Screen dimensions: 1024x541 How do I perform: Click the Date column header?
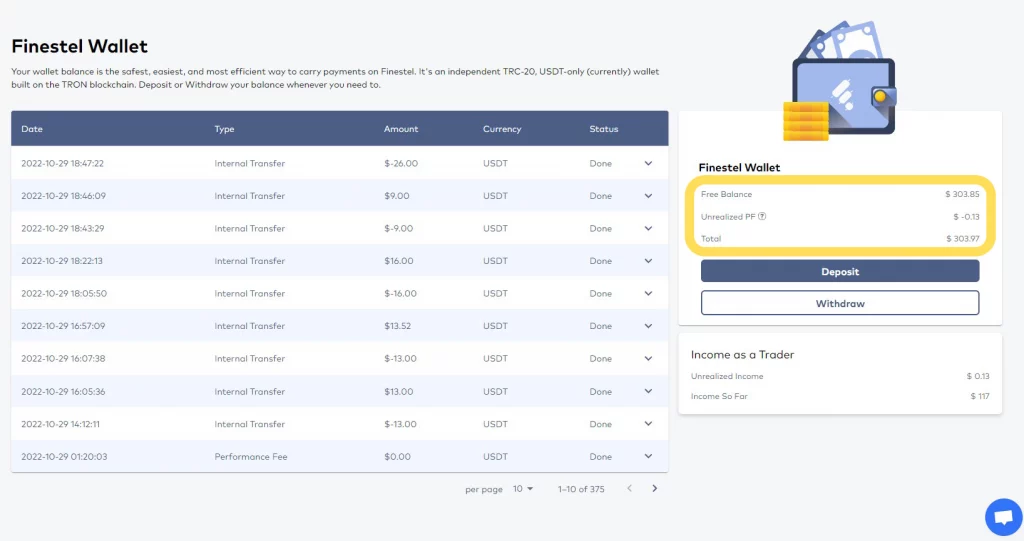coord(32,129)
